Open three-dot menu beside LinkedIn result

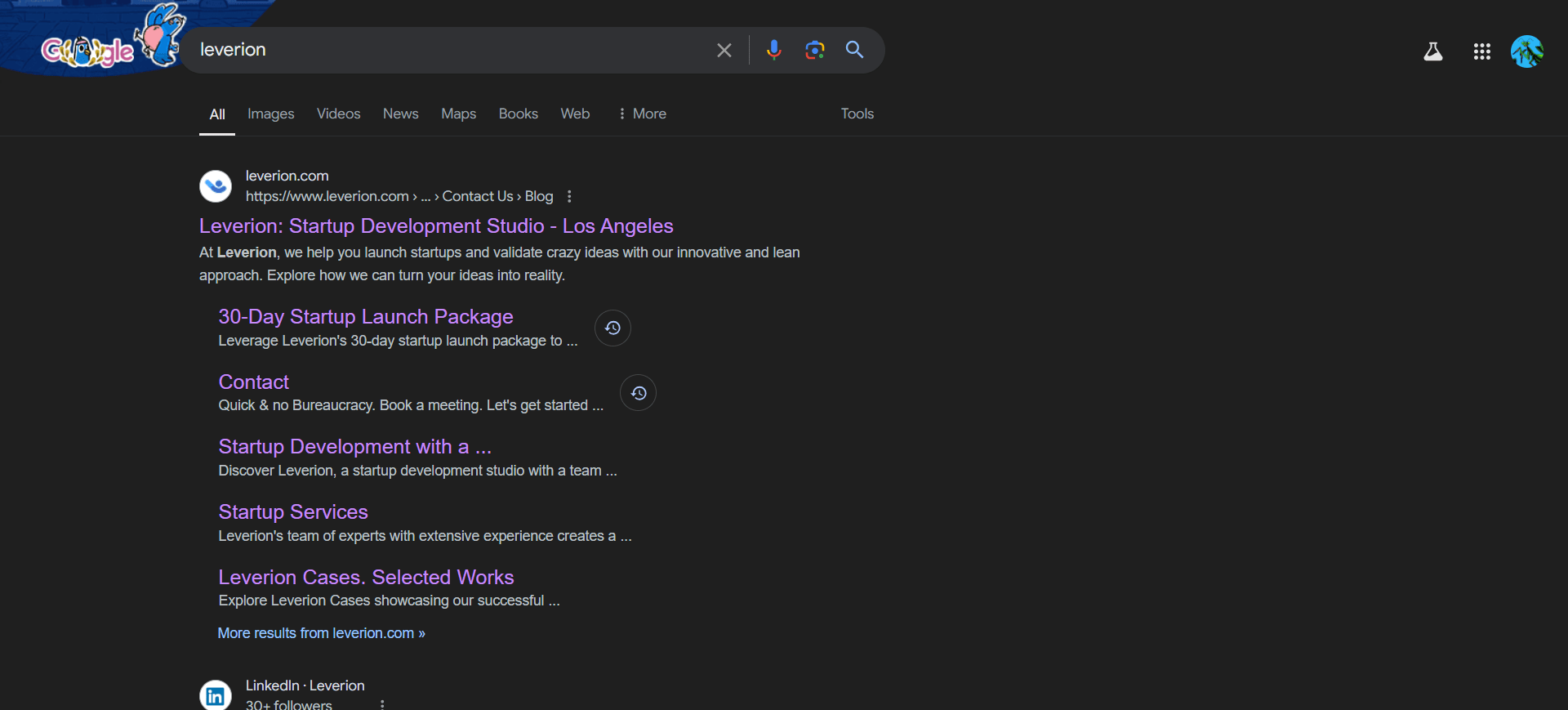tap(382, 704)
